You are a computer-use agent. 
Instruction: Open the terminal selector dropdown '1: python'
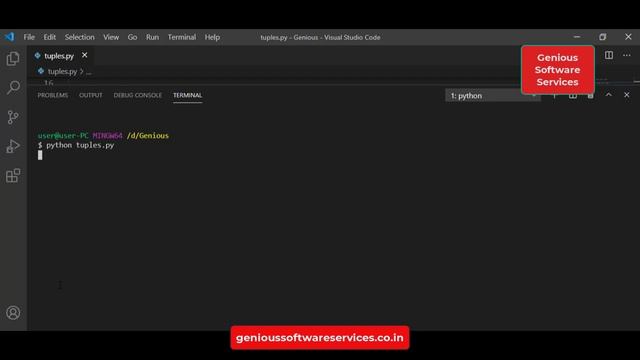coord(493,96)
